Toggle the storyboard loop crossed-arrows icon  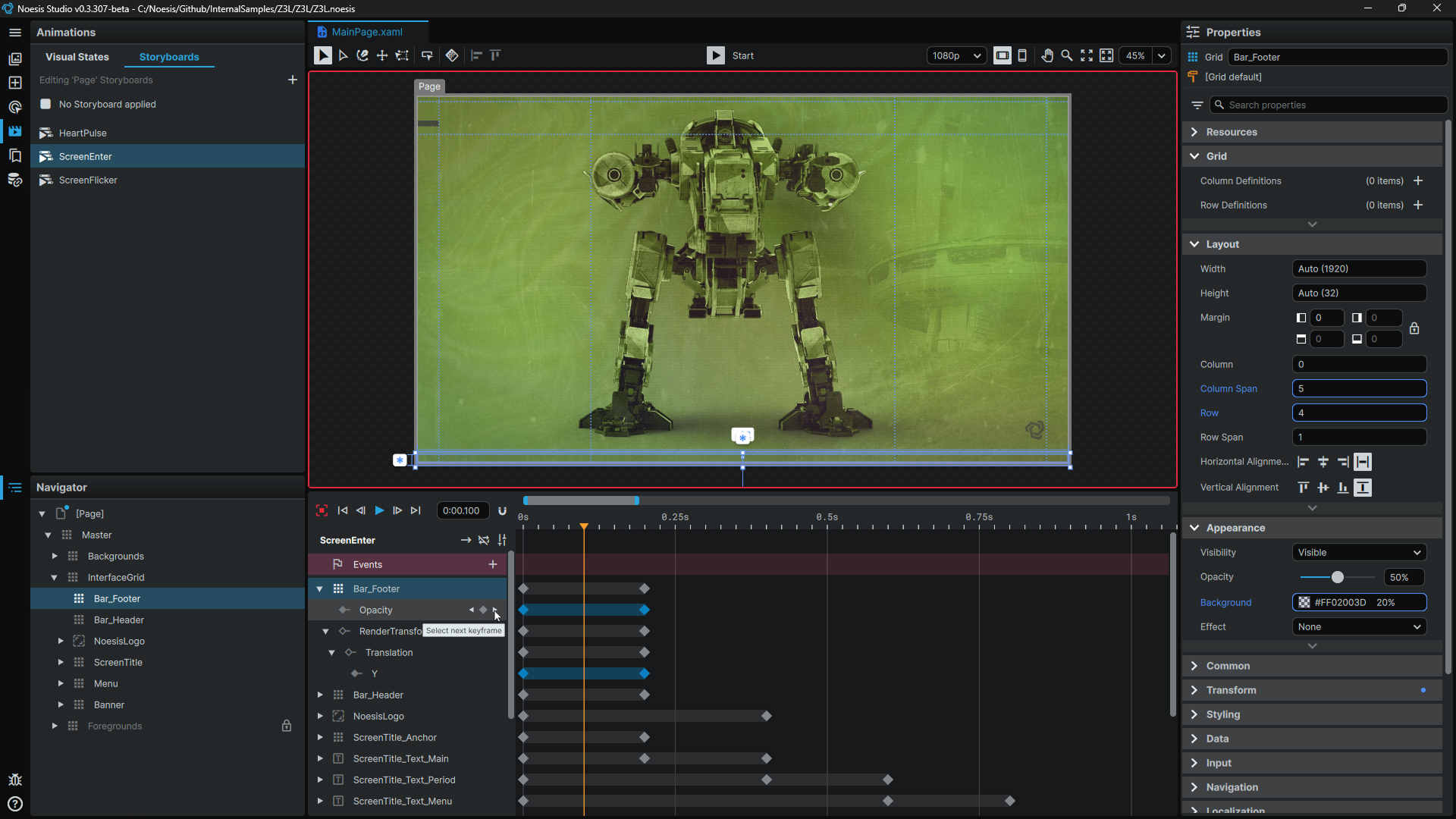point(484,540)
